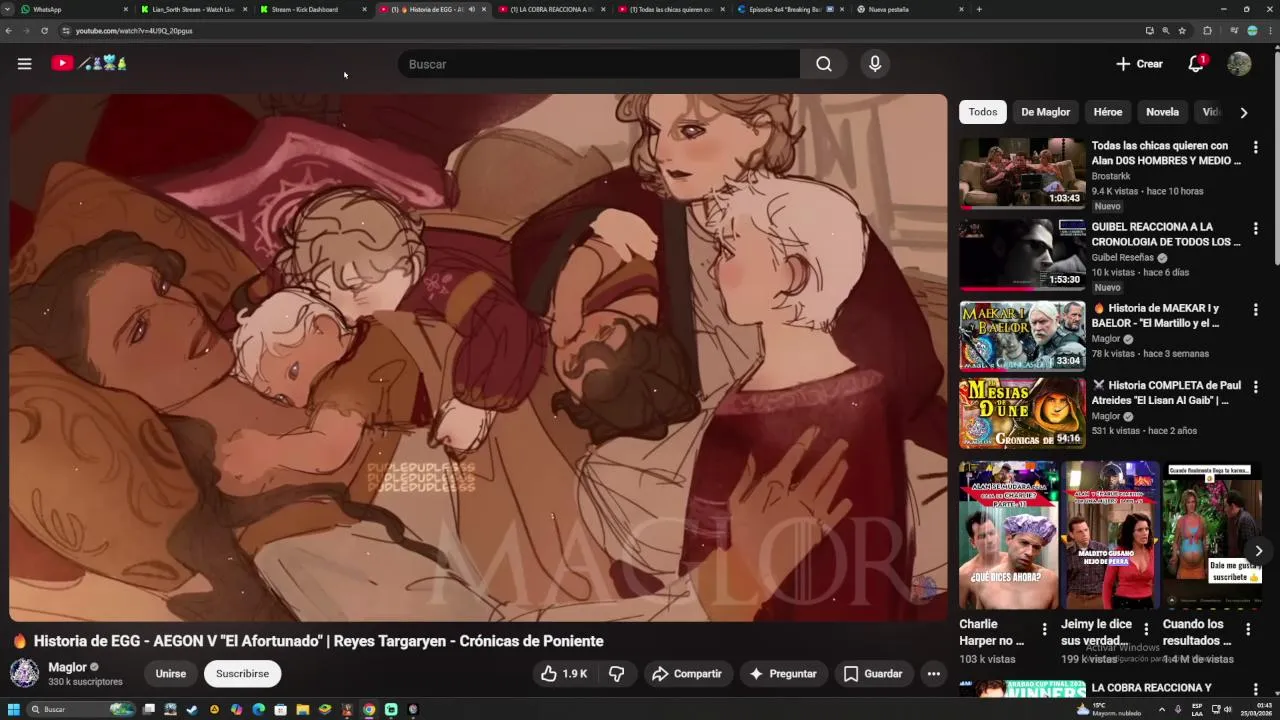Open the browser extensions puzzle icon
1280x720 pixels.
(x=1207, y=31)
